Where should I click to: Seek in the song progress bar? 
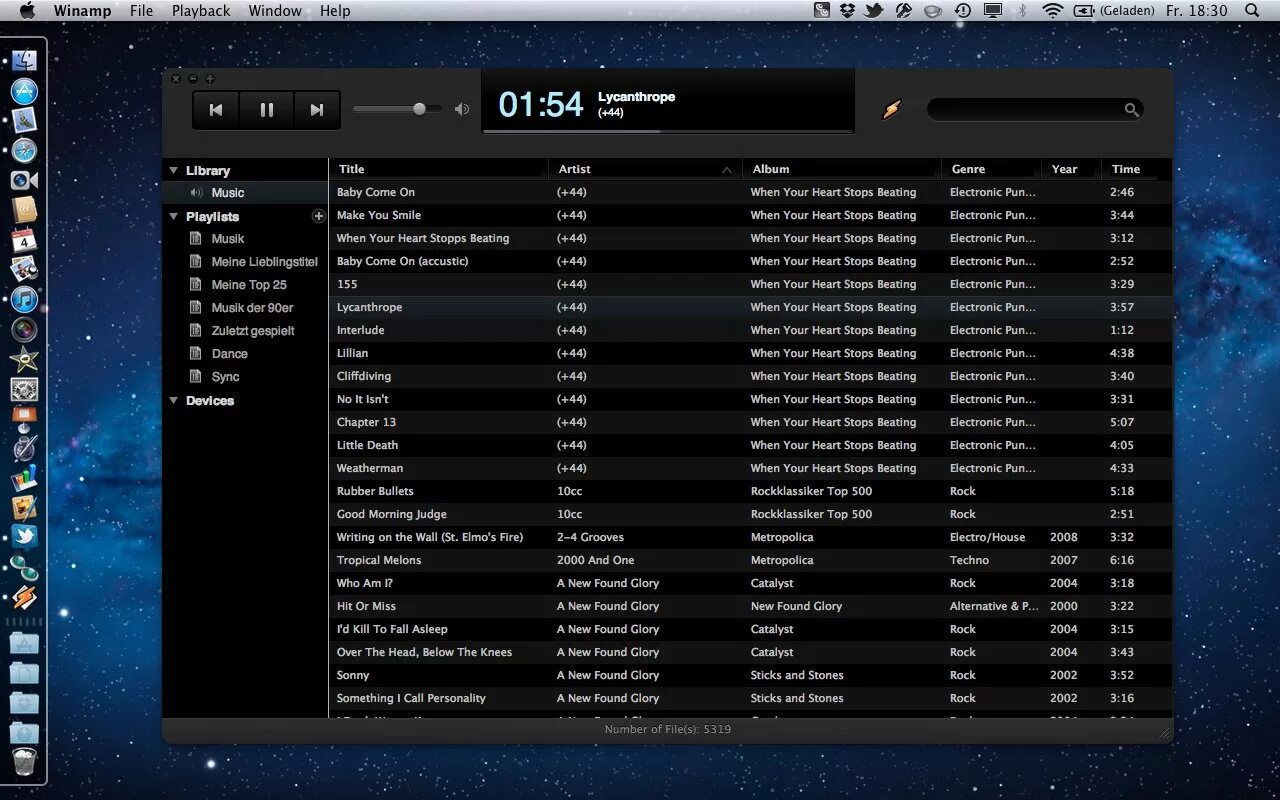668,131
